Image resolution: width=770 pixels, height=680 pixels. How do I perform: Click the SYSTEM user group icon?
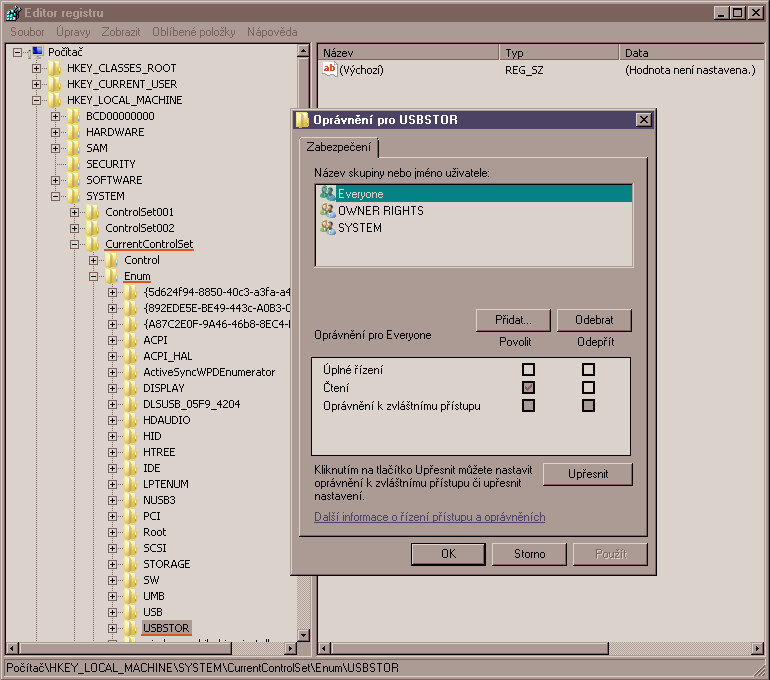(x=327, y=228)
